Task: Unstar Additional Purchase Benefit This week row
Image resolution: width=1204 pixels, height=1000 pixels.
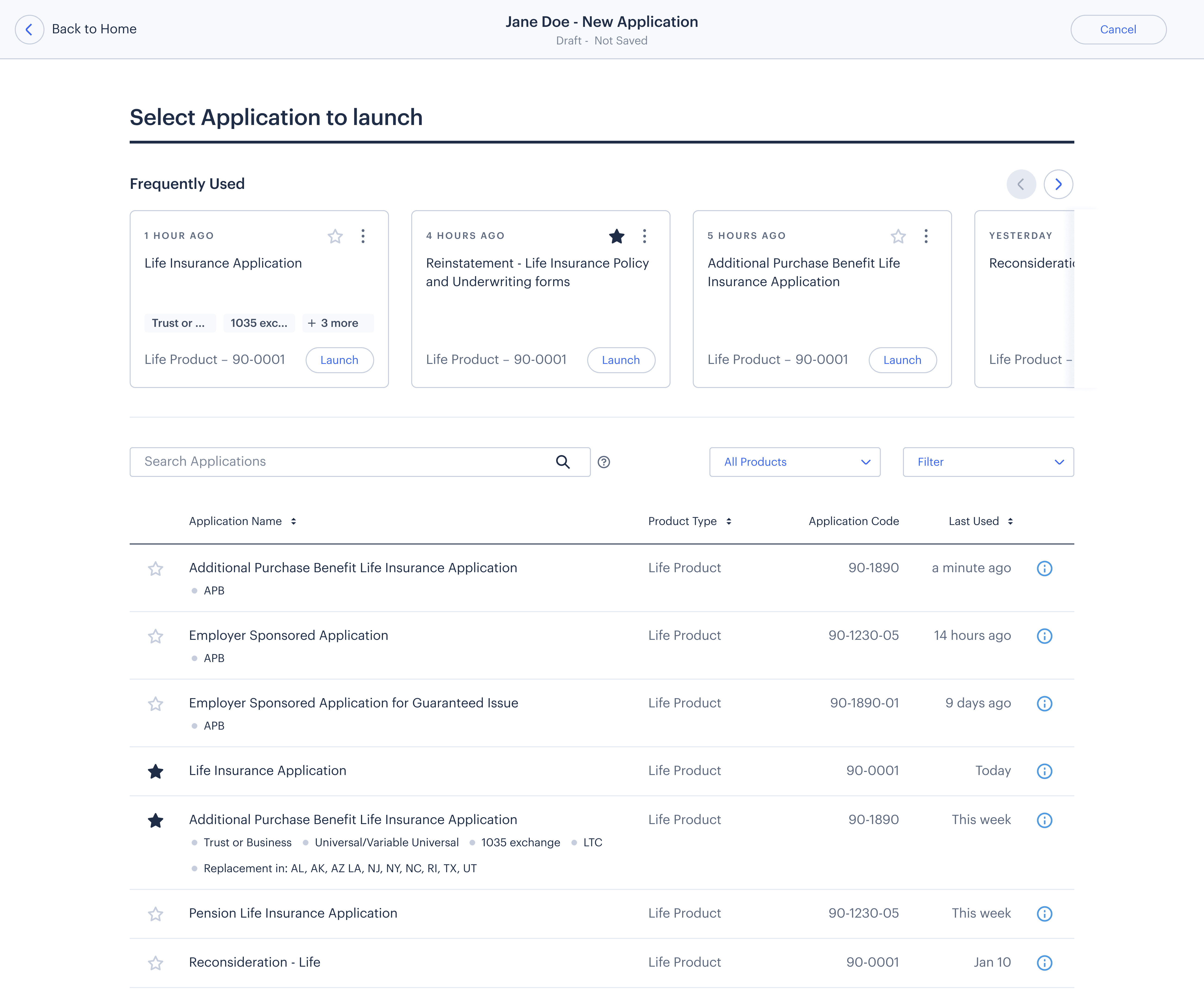Action: (155, 821)
